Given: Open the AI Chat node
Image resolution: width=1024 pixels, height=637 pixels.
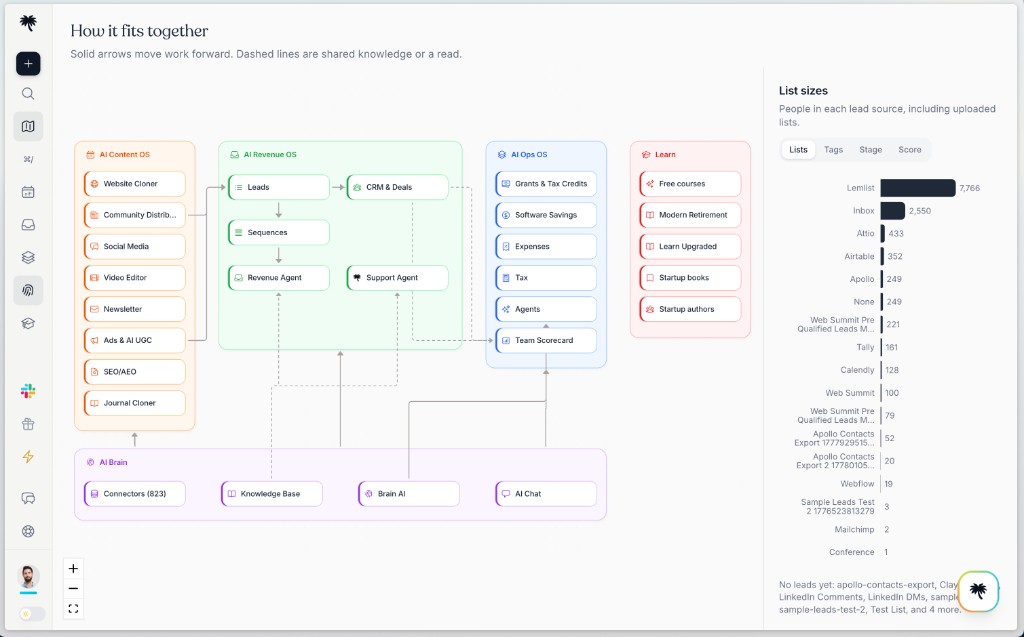Looking at the screenshot, I should pyautogui.click(x=546, y=494).
